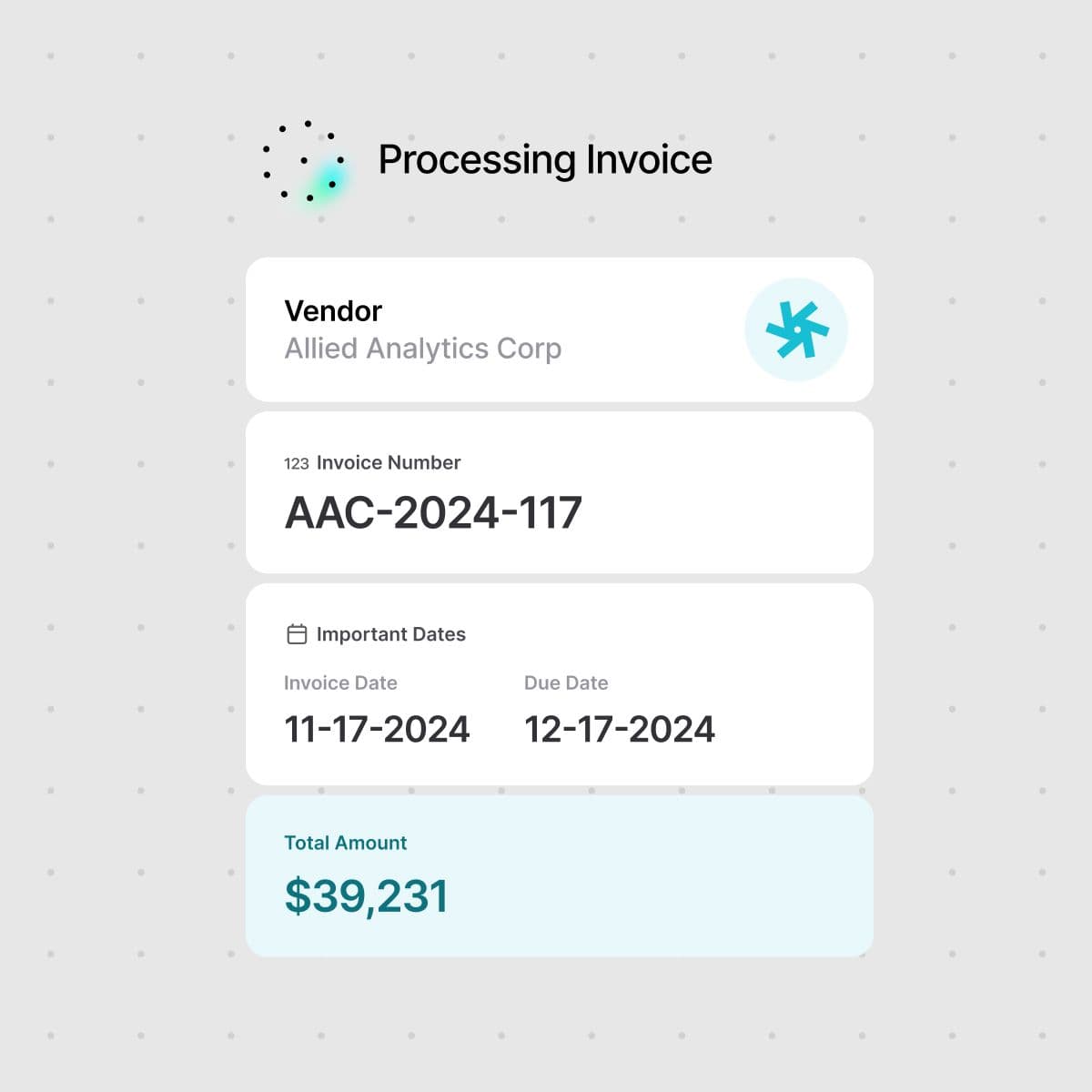Select the invoice date 11-17-2024

[377, 729]
